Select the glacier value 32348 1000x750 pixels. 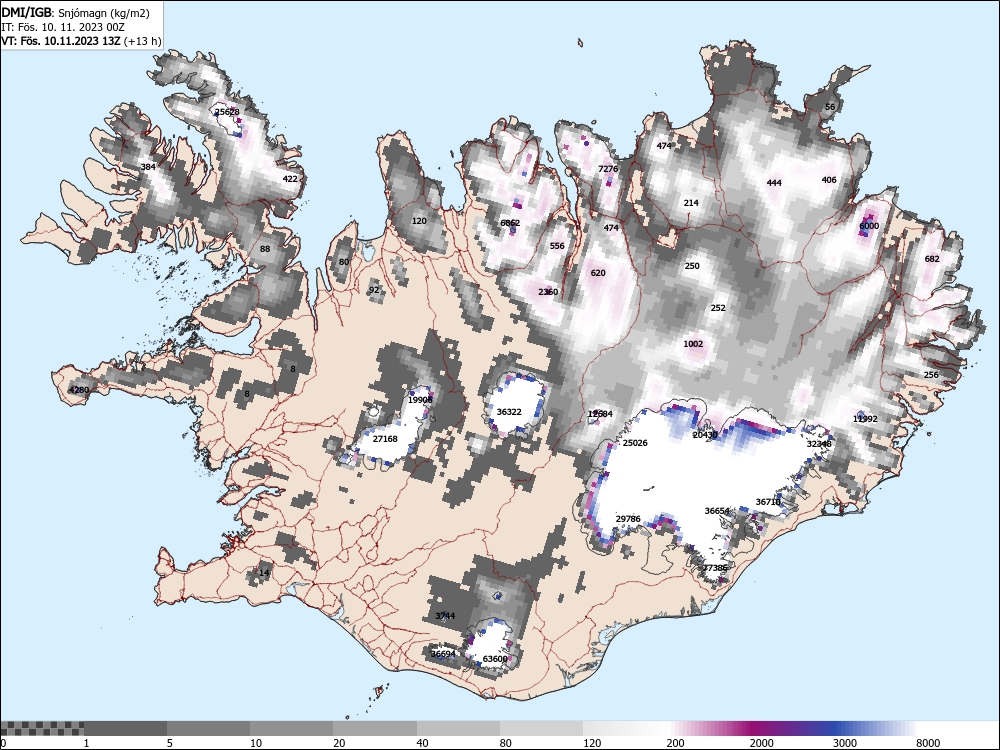[x=819, y=444]
